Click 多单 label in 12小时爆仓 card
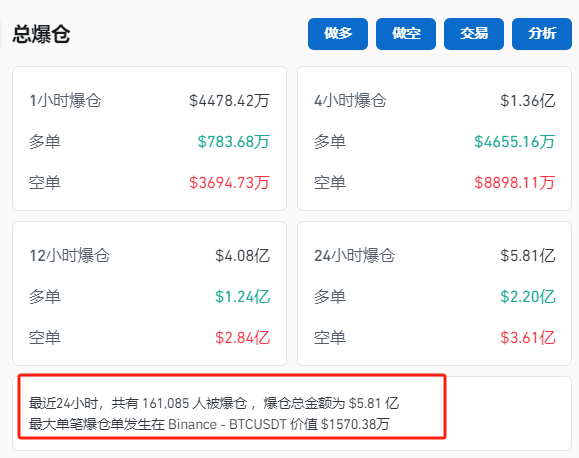 (45, 297)
